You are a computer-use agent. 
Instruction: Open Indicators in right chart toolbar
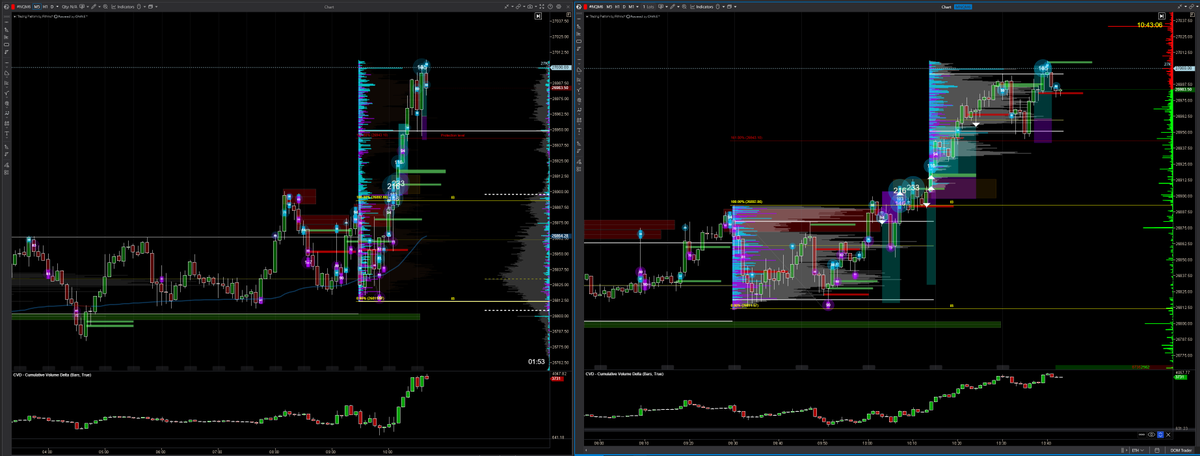[702, 6]
